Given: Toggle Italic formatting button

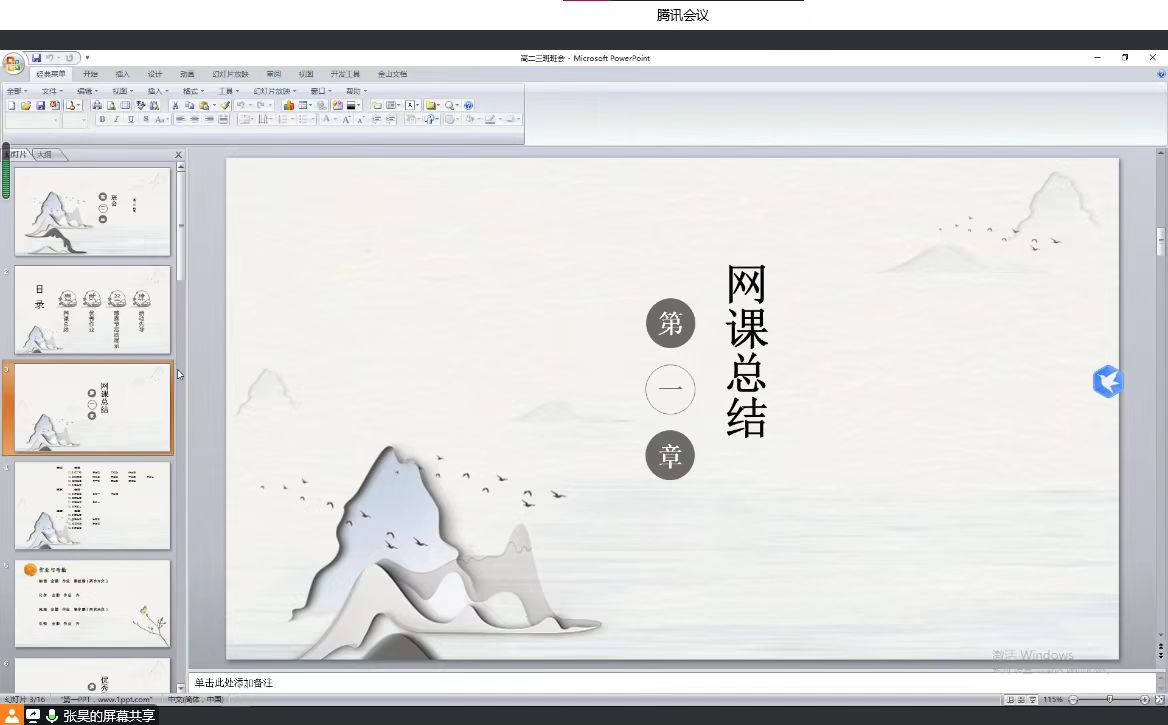Looking at the screenshot, I should click(116, 119).
